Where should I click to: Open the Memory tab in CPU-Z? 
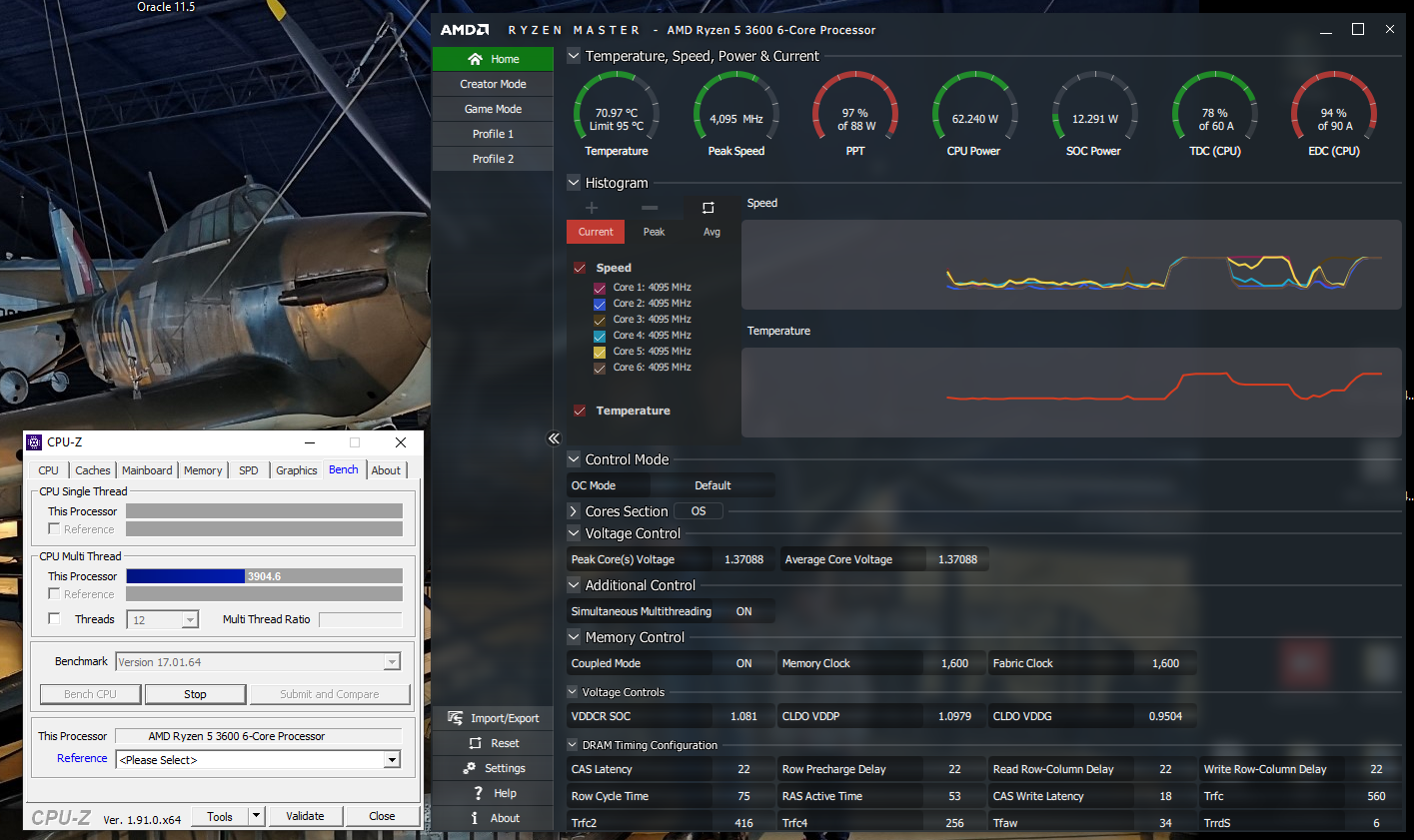[x=203, y=470]
